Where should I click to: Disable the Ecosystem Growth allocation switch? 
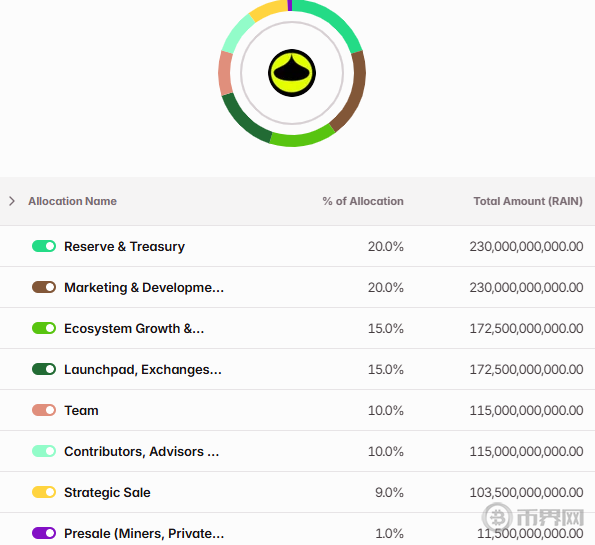(44, 328)
